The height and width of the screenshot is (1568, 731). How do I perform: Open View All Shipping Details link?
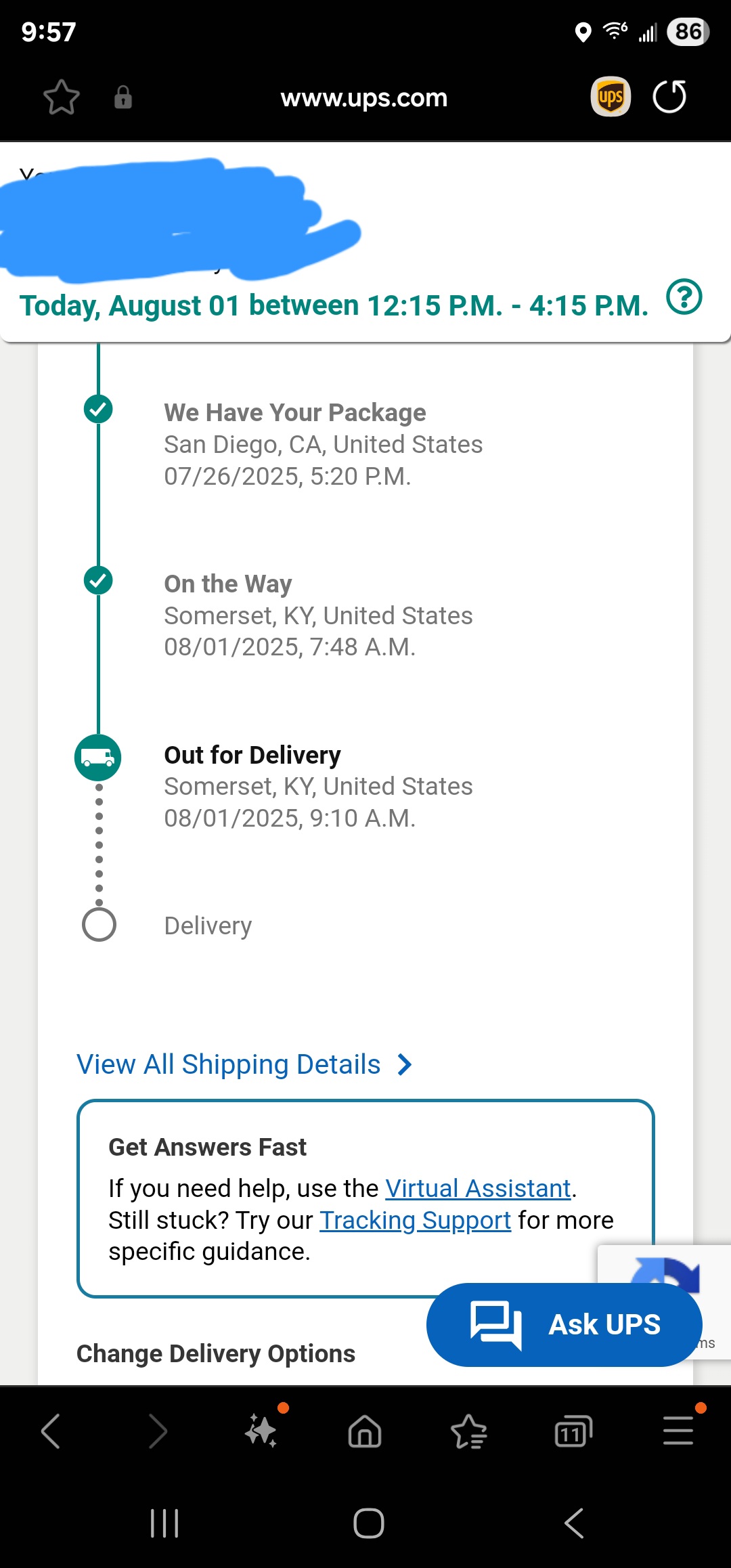[229, 1064]
